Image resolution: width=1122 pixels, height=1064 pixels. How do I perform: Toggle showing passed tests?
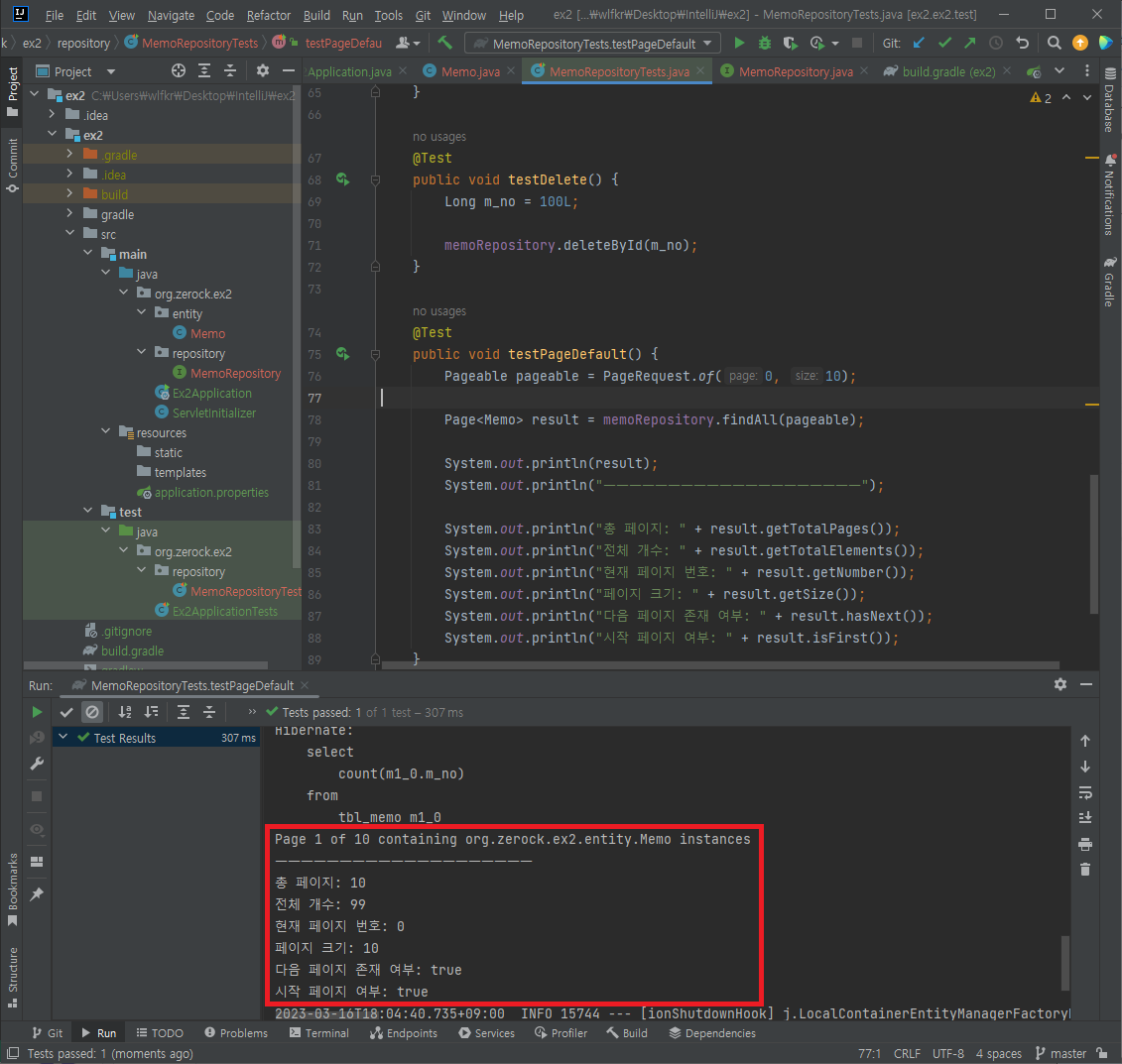pos(66,712)
